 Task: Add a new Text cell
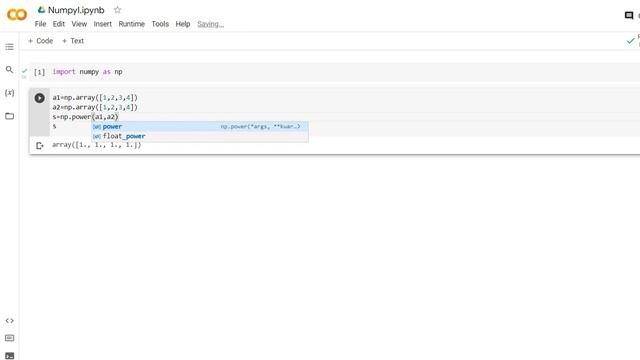coord(73,41)
